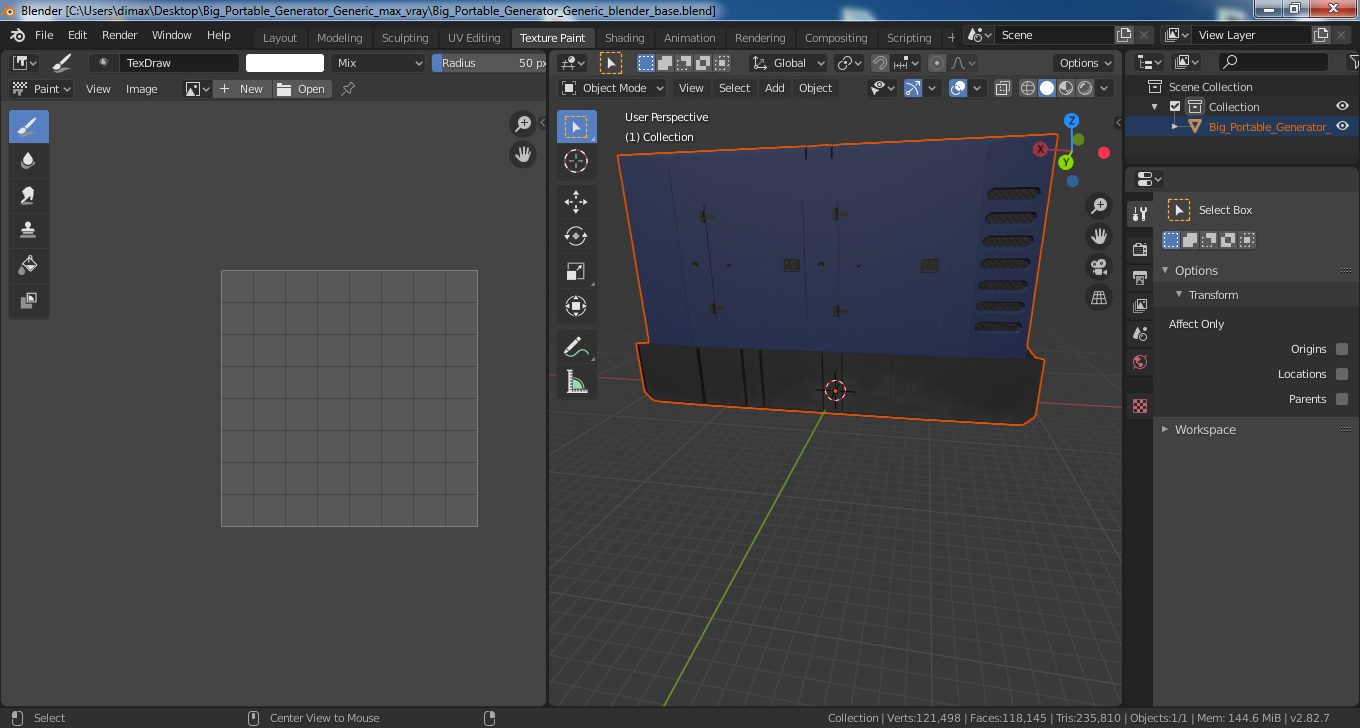Open the Scene properties tab
Screen dimensions: 1360x728
(x=1139, y=334)
